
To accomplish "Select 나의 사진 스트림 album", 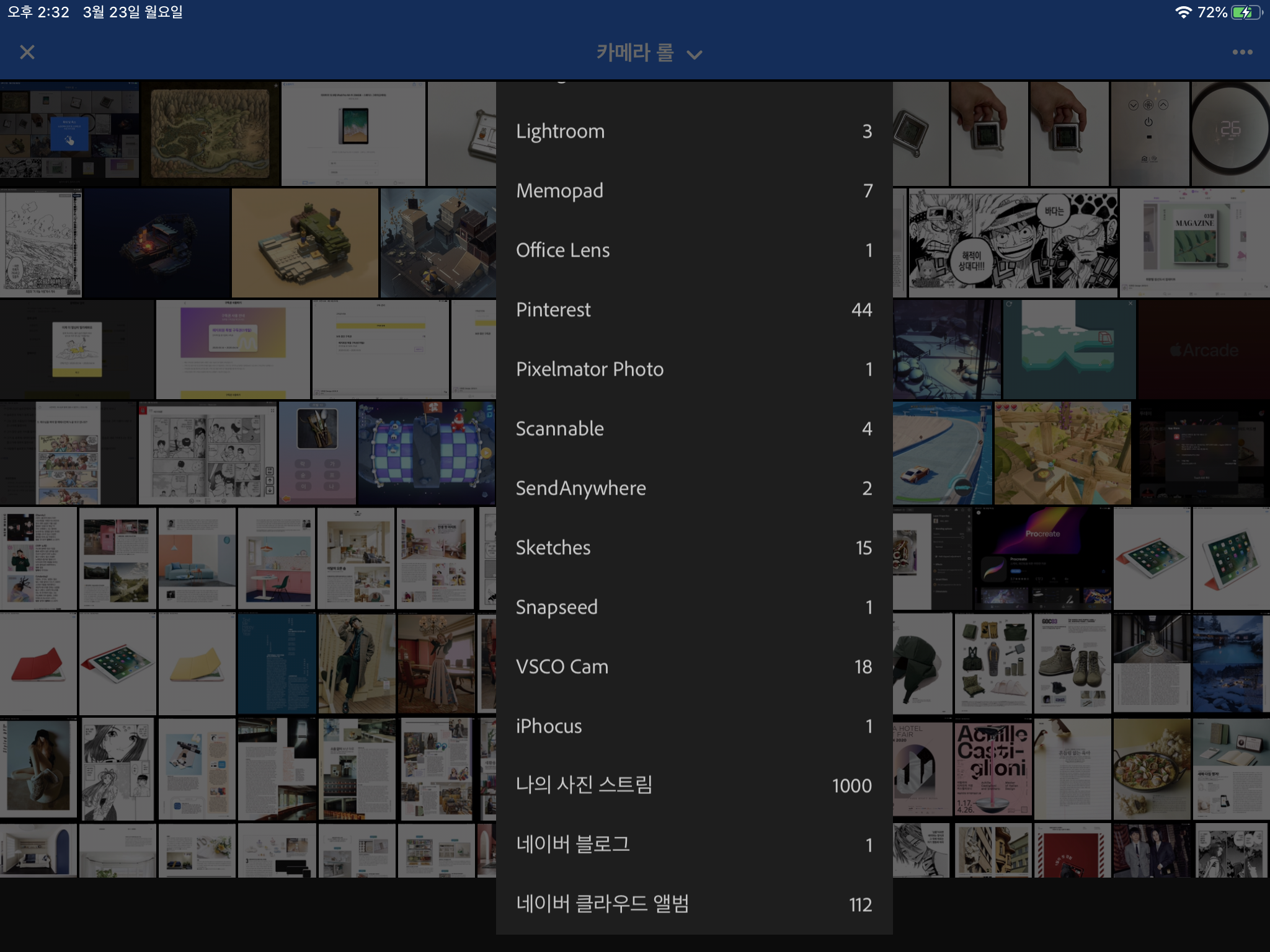I will tap(693, 785).
